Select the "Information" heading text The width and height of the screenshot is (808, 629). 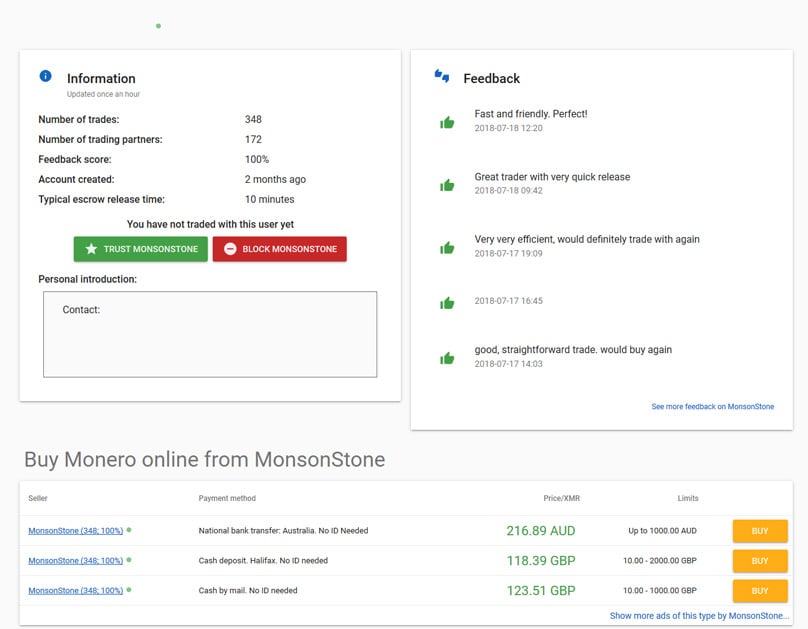click(x=101, y=78)
